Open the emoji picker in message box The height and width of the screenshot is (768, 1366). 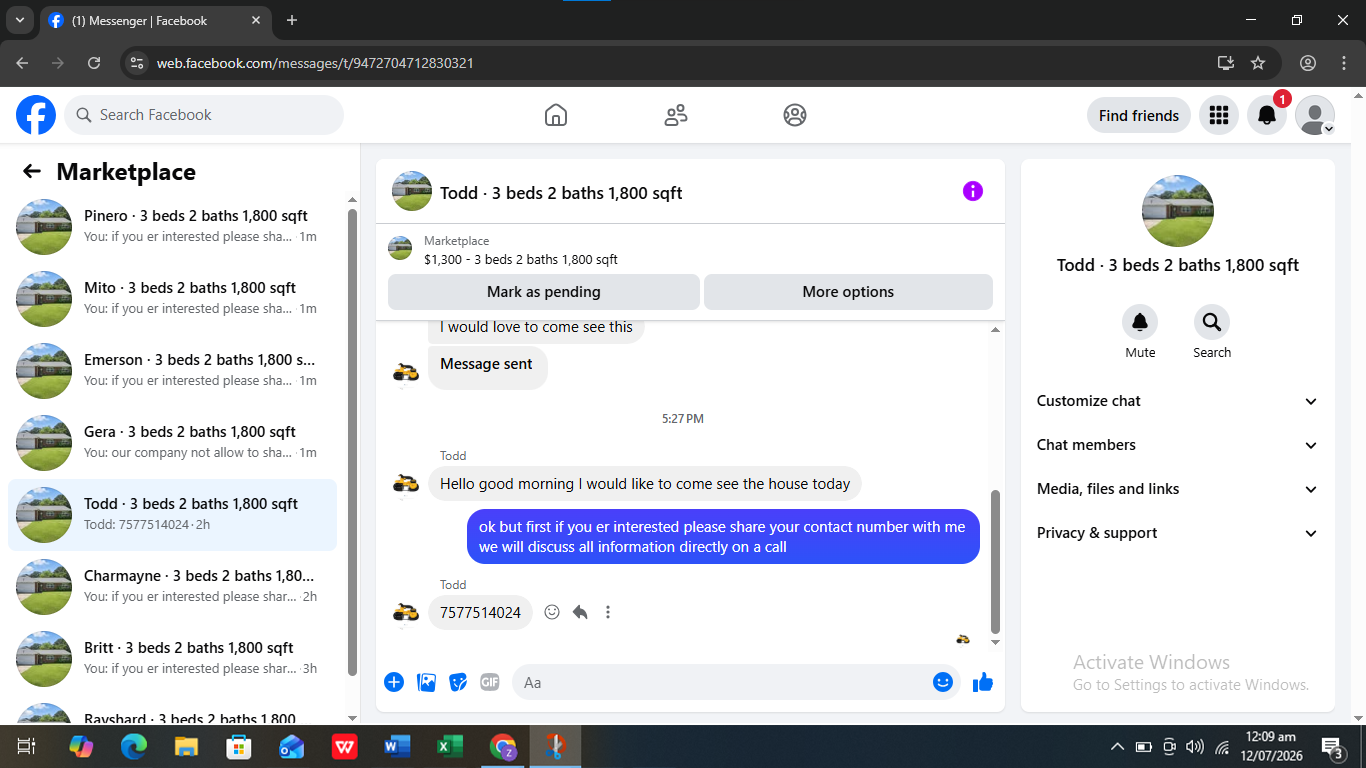click(943, 682)
